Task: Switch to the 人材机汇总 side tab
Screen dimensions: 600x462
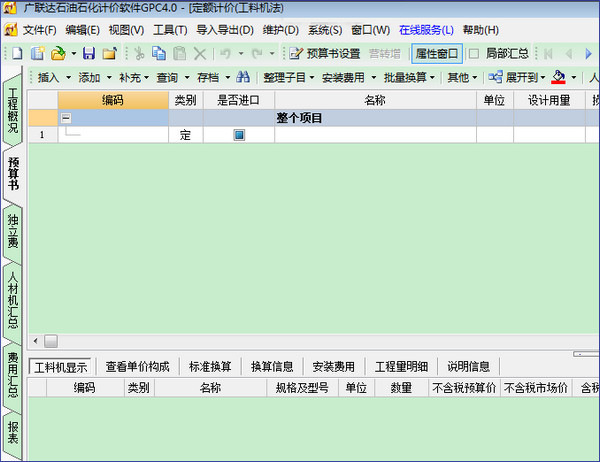Action: 13,300
